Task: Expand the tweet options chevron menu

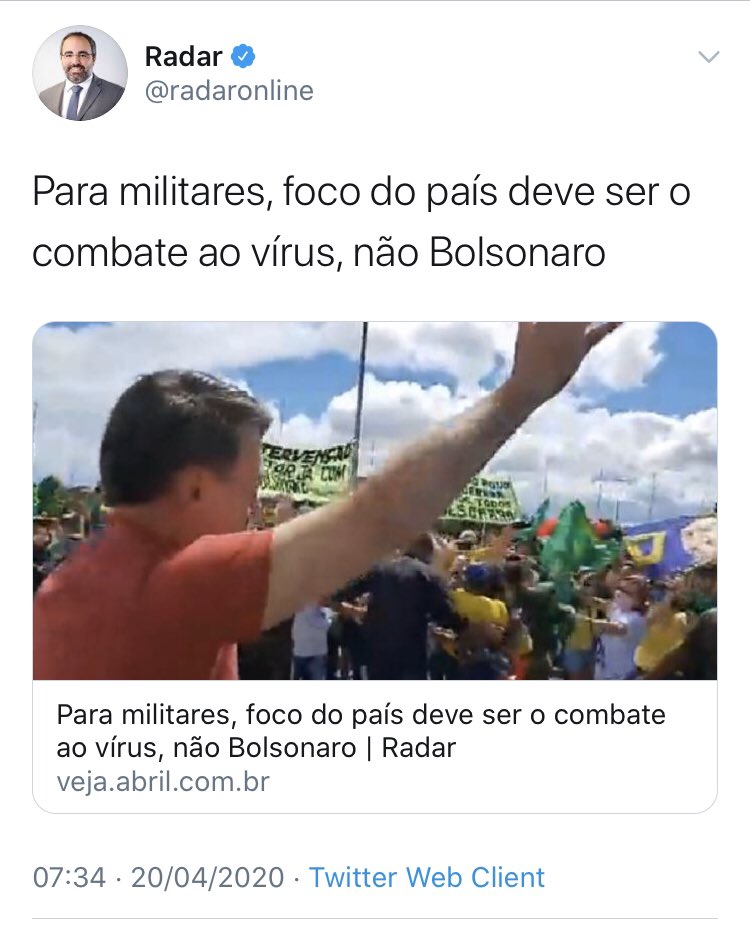Action: (x=708, y=57)
